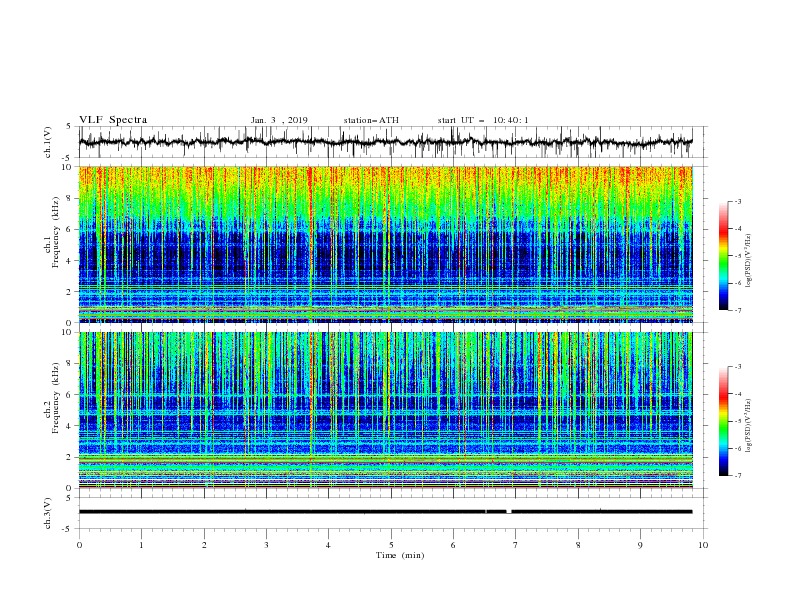The width and height of the screenshot is (792, 612).
Task: Click the ch.2 spectrogram panel
Action: [x=386, y=410]
